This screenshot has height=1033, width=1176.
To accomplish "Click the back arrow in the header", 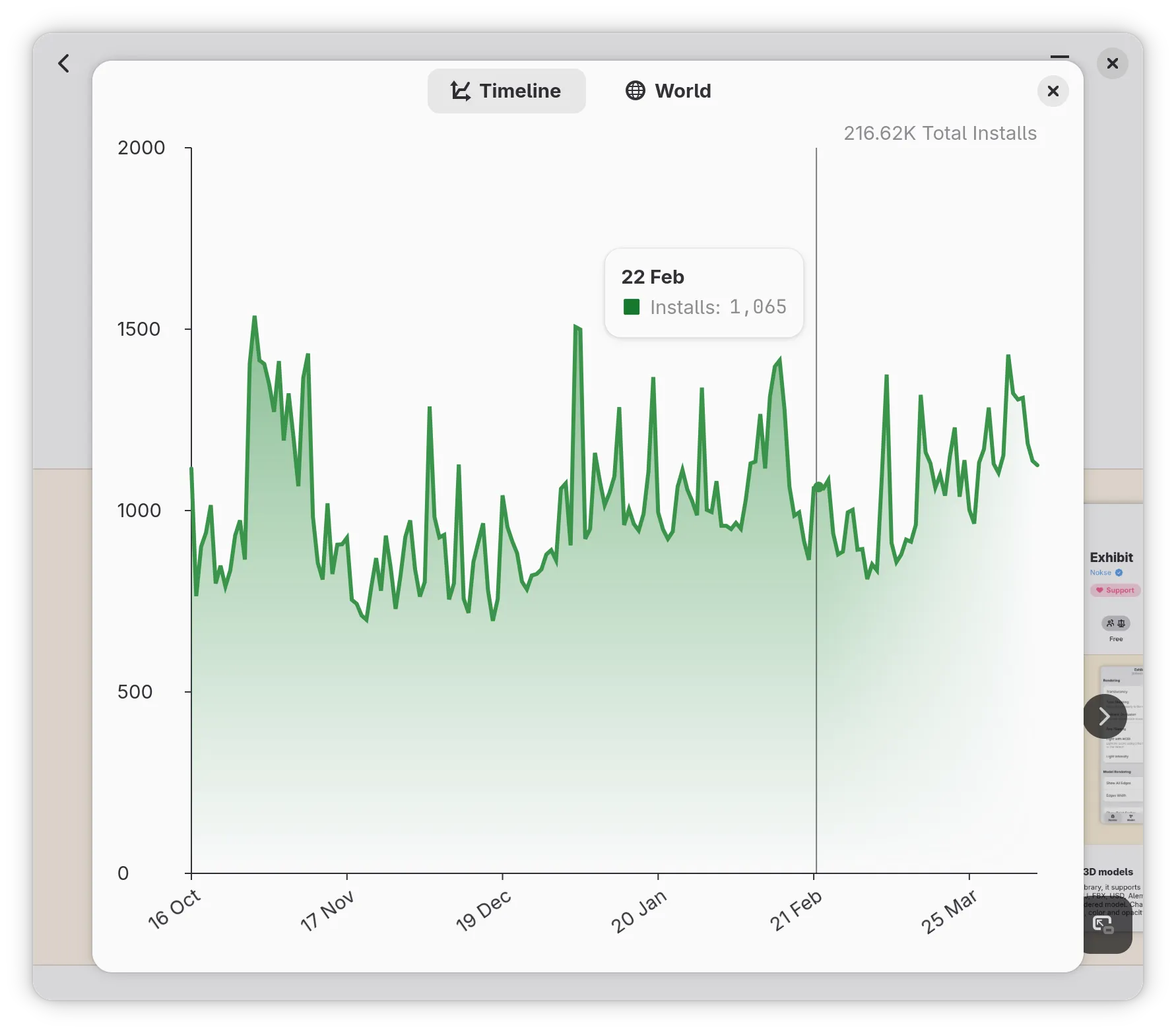I will (64, 63).
